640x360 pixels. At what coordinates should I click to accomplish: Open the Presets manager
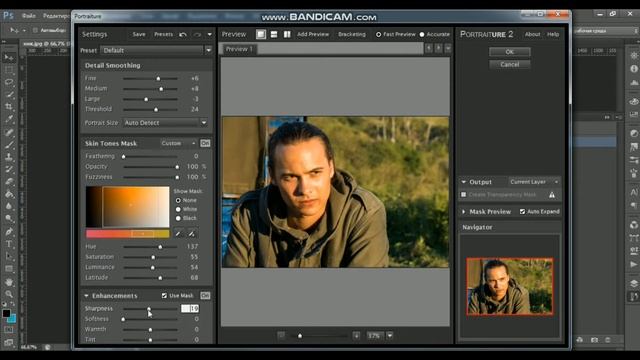click(x=163, y=34)
